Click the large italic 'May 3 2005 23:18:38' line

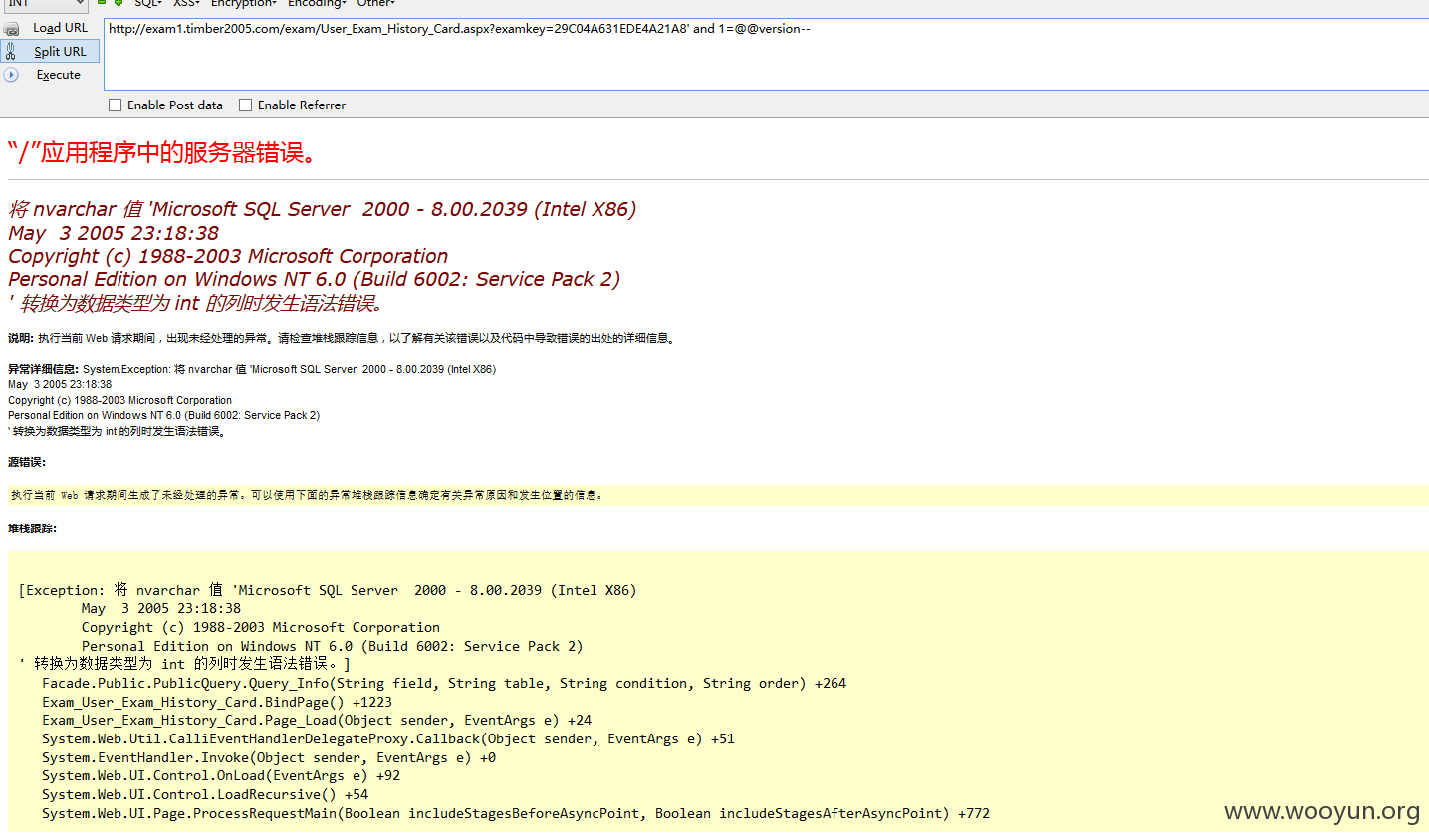click(x=114, y=233)
